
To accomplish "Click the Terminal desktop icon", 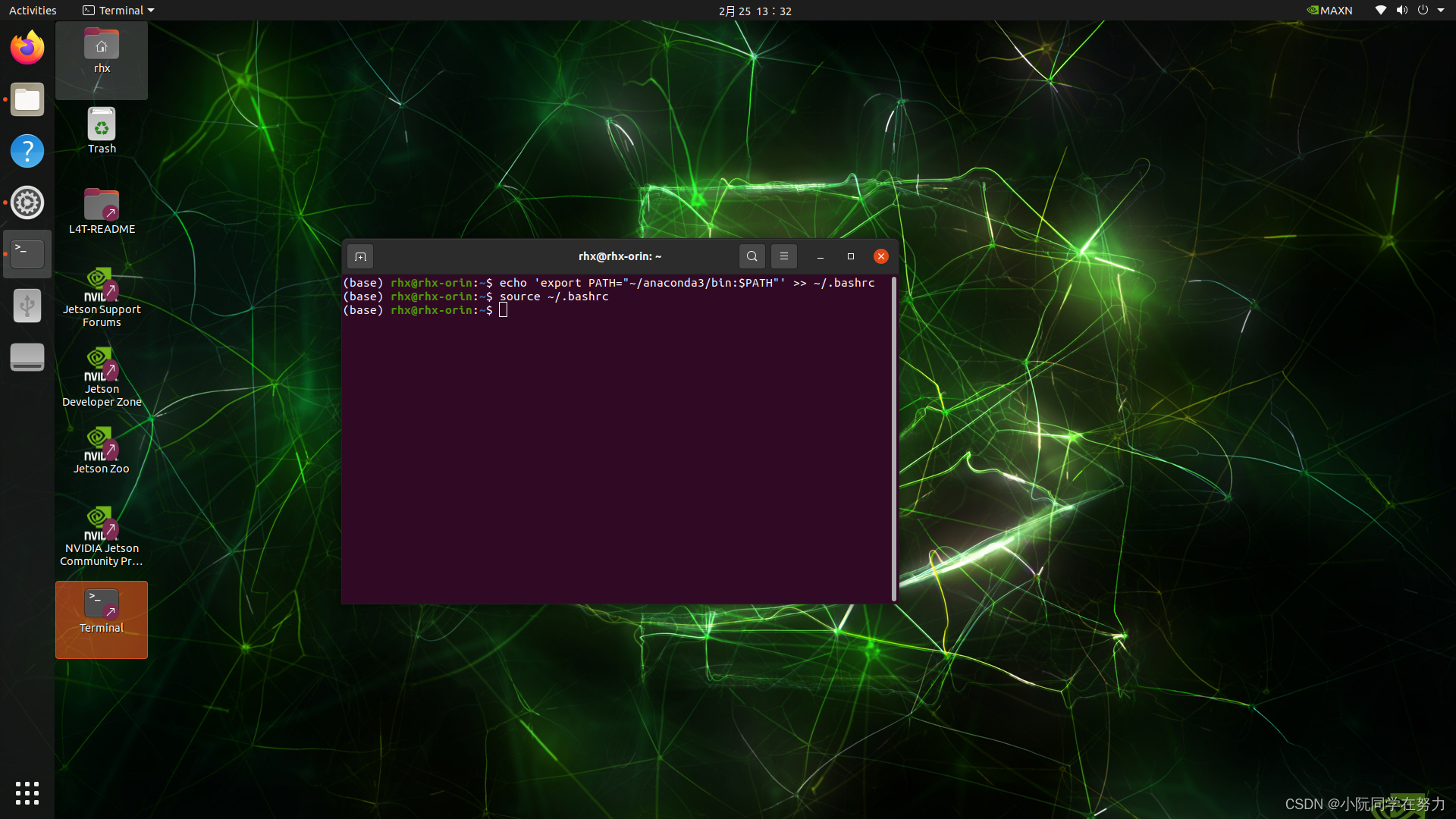I will click(x=101, y=618).
